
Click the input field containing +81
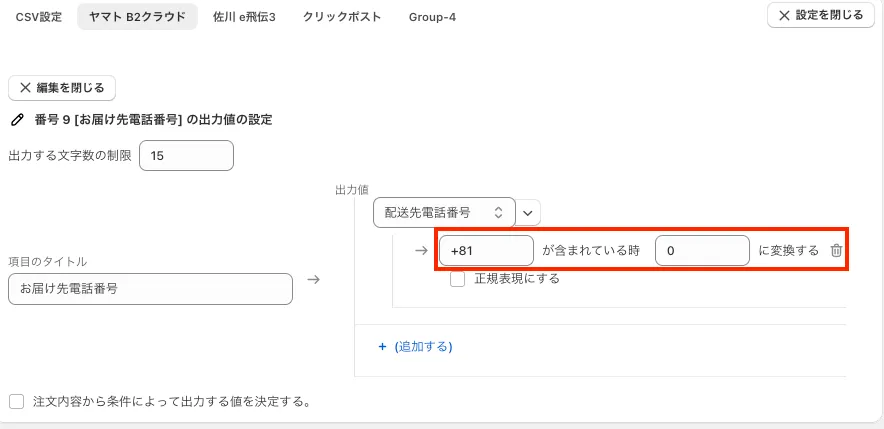pos(486,251)
